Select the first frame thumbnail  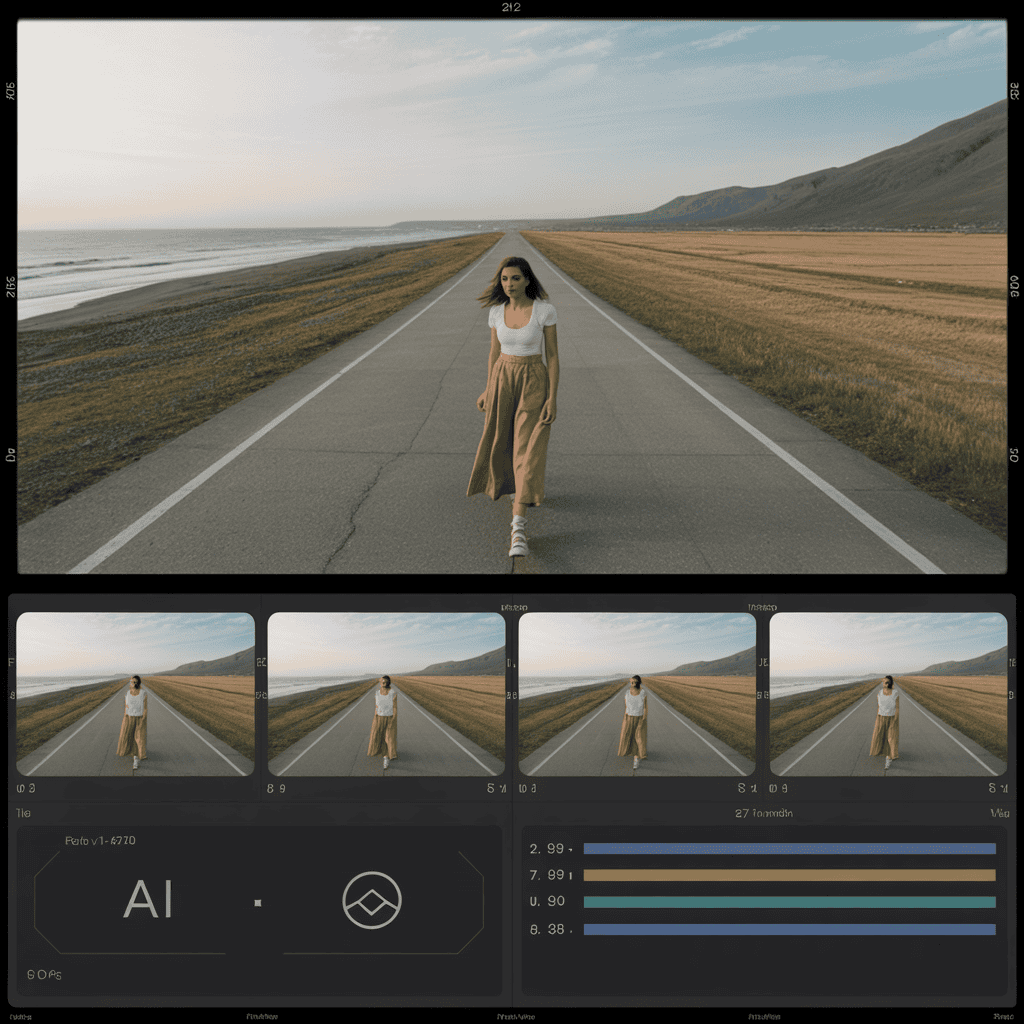click(135, 694)
